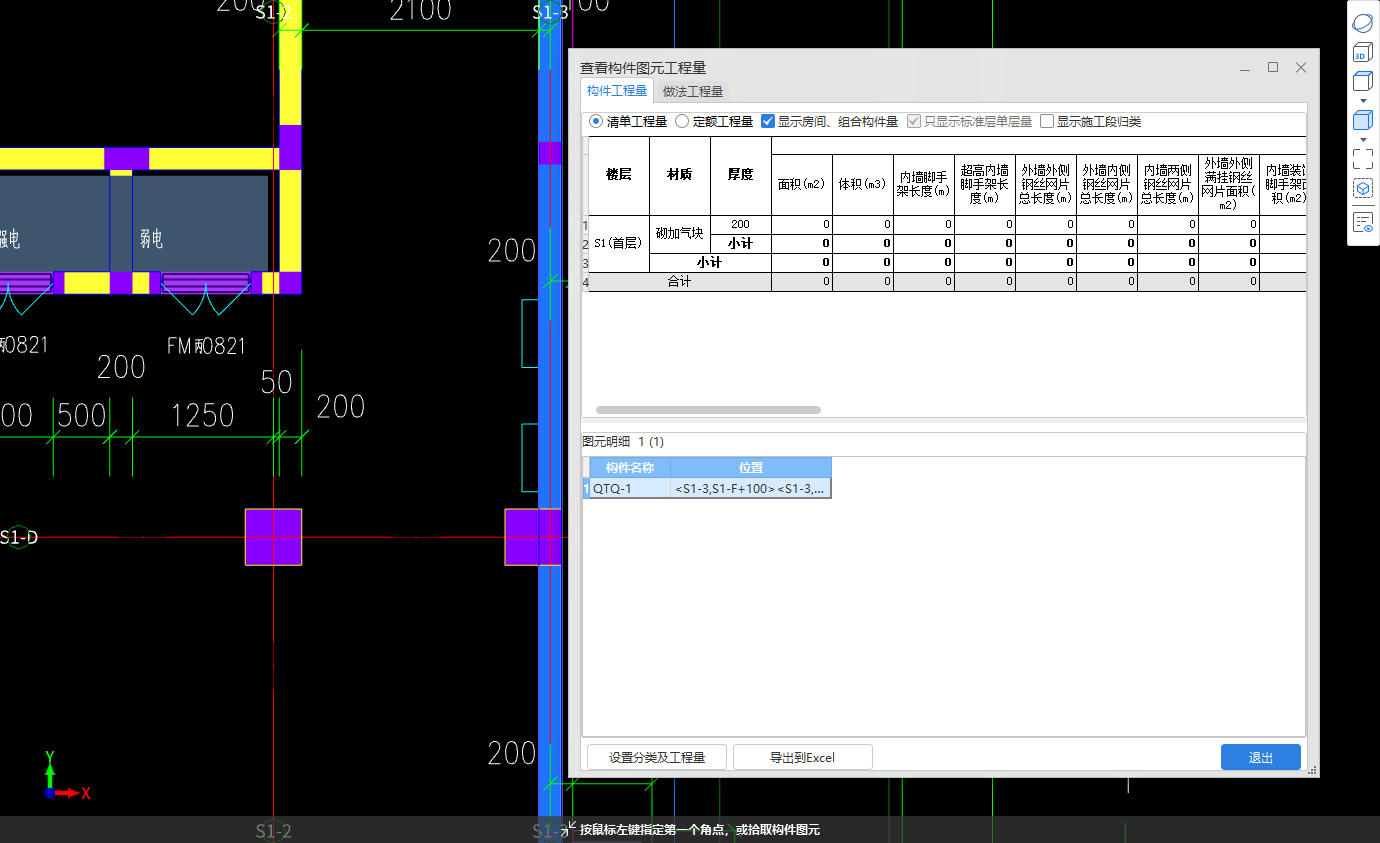Image resolution: width=1380 pixels, height=843 pixels.
Task: Click the 面积(m2) column header
Action: (x=802, y=184)
